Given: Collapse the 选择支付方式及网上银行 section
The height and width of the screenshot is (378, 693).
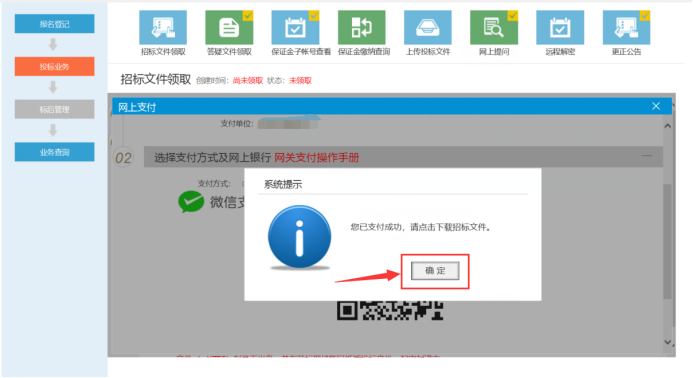Looking at the screenshot, I should click(x=647, y=156).
